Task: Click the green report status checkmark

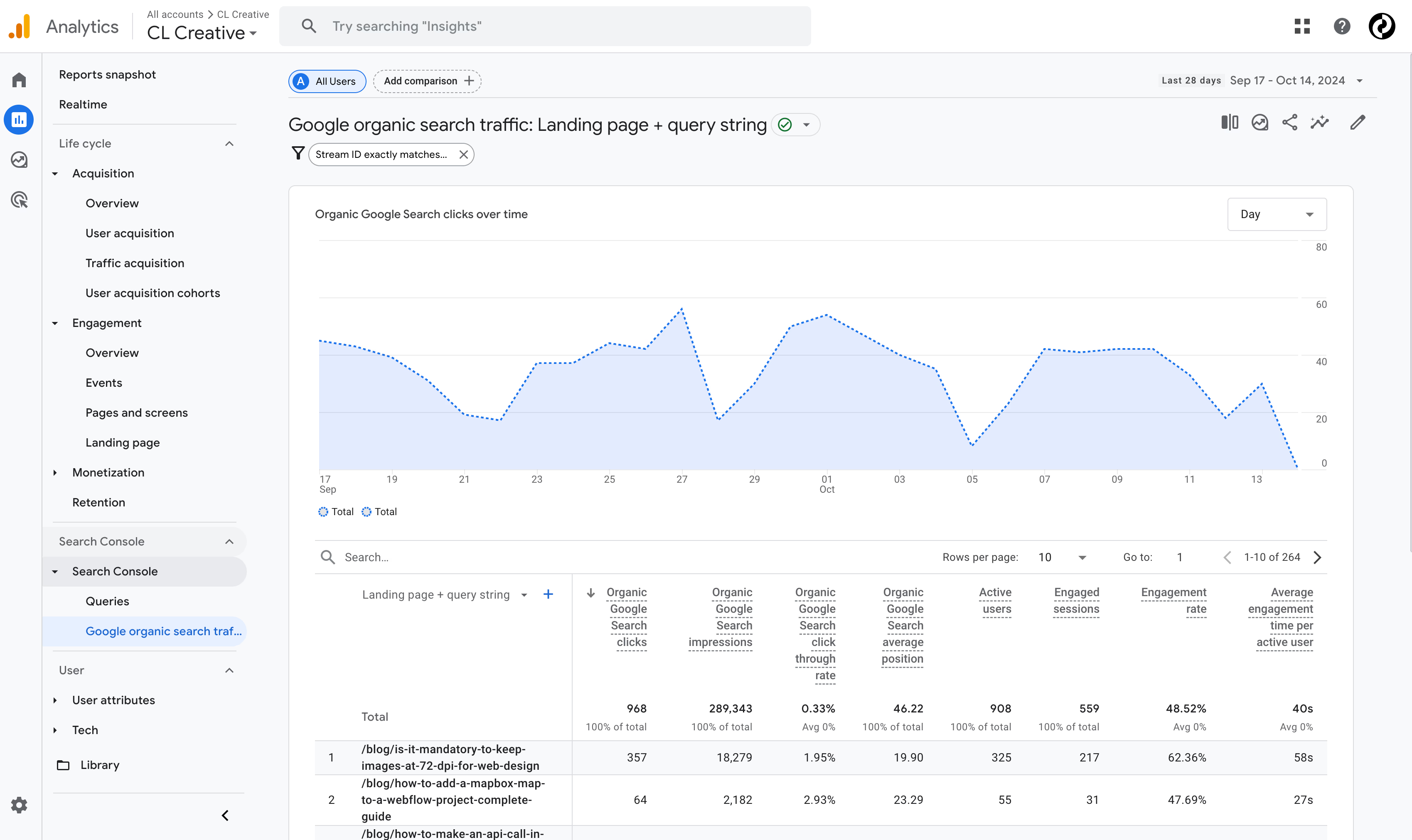Action: click(785, 125)
